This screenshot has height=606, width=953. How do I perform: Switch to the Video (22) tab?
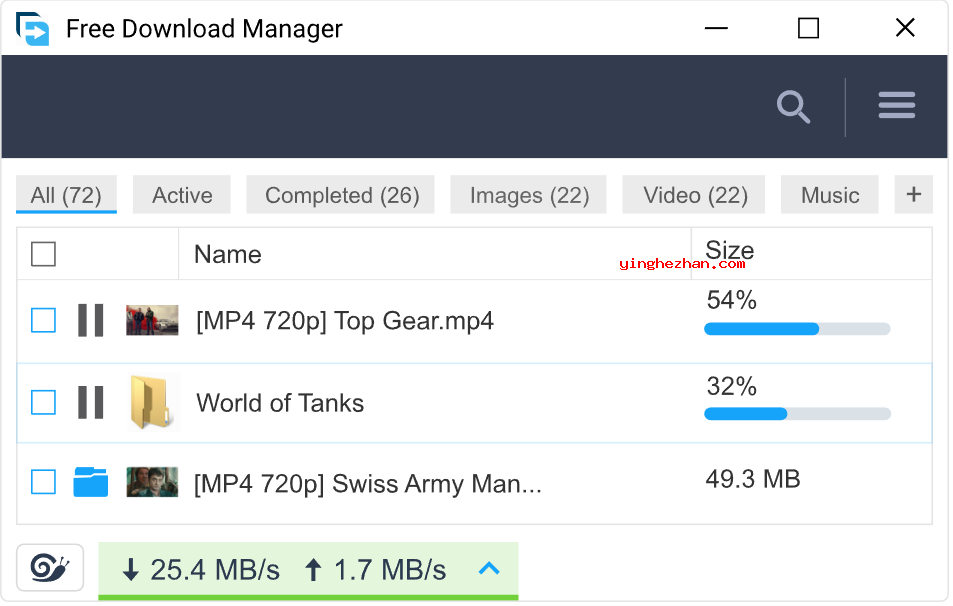tap(695, 195)
